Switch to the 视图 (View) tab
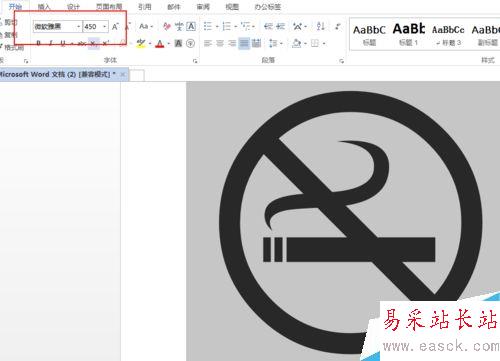 click(x=232, y=6)
